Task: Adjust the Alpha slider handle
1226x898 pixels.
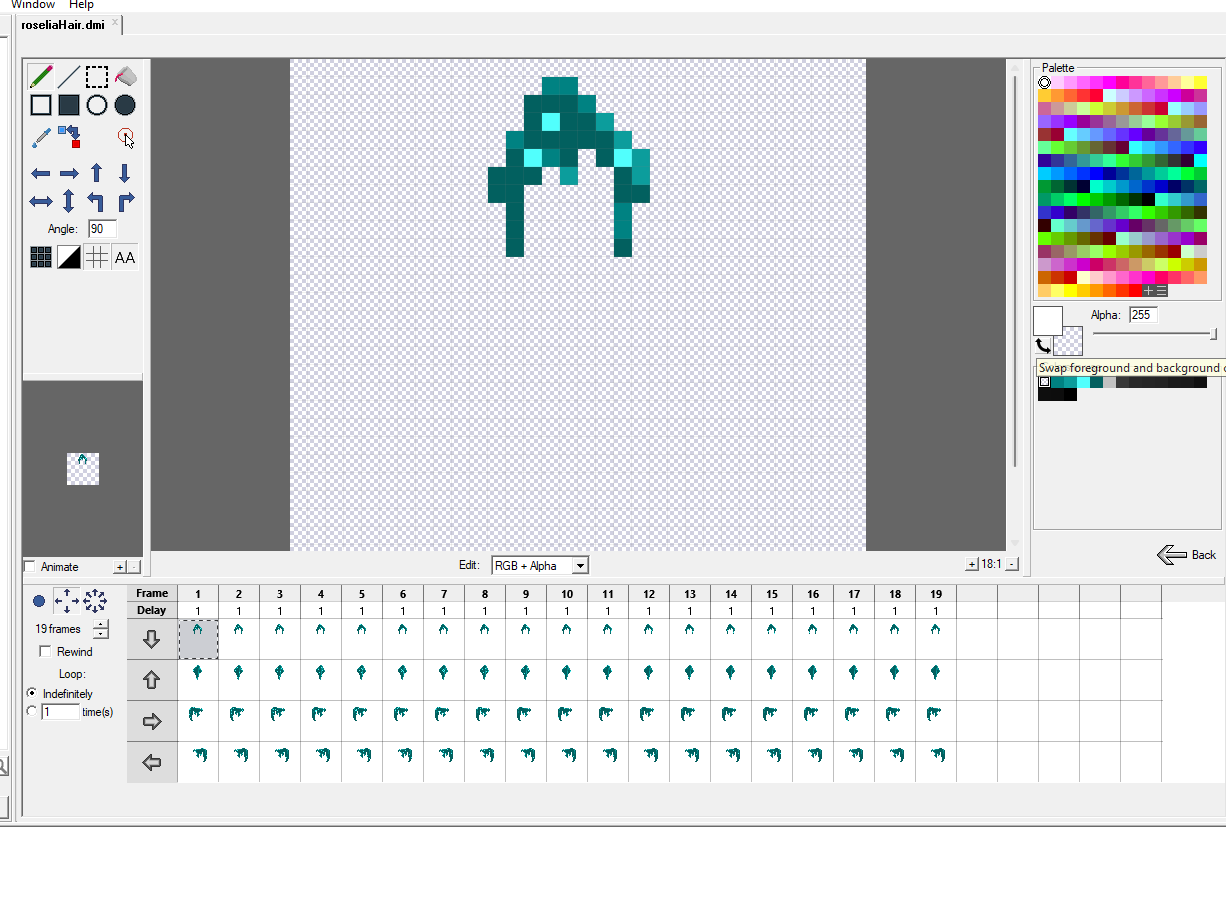Action: (1214, 334)
